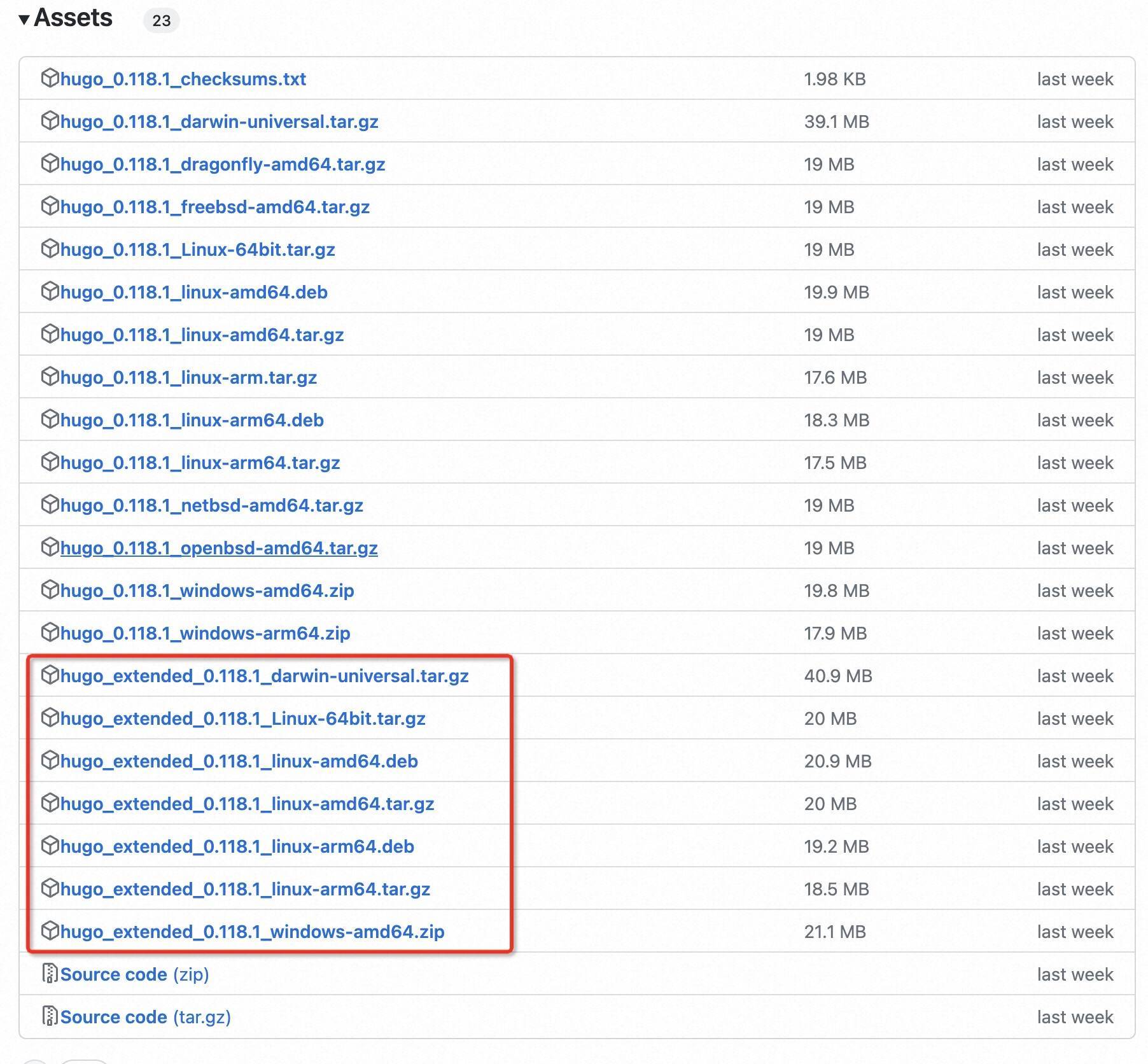Click package icon beside hugo_0.118.1_netbsd-amd64.tar.gz
1148x1064 pixels.
(x=50, y=505)
